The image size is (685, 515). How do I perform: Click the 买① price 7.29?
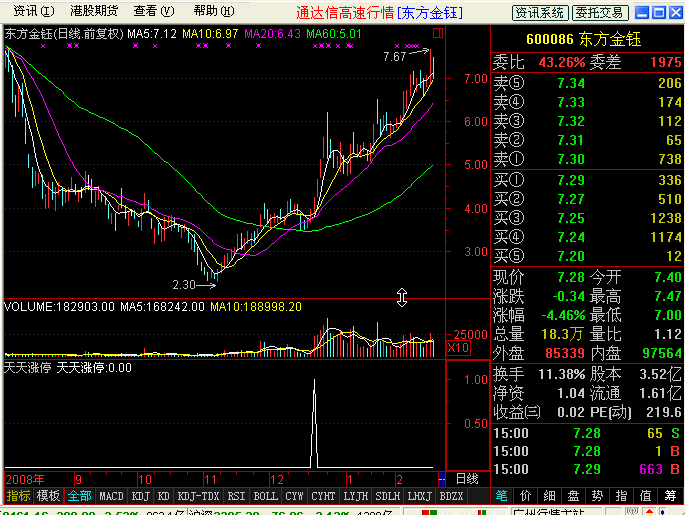click(x=571, y=180)
